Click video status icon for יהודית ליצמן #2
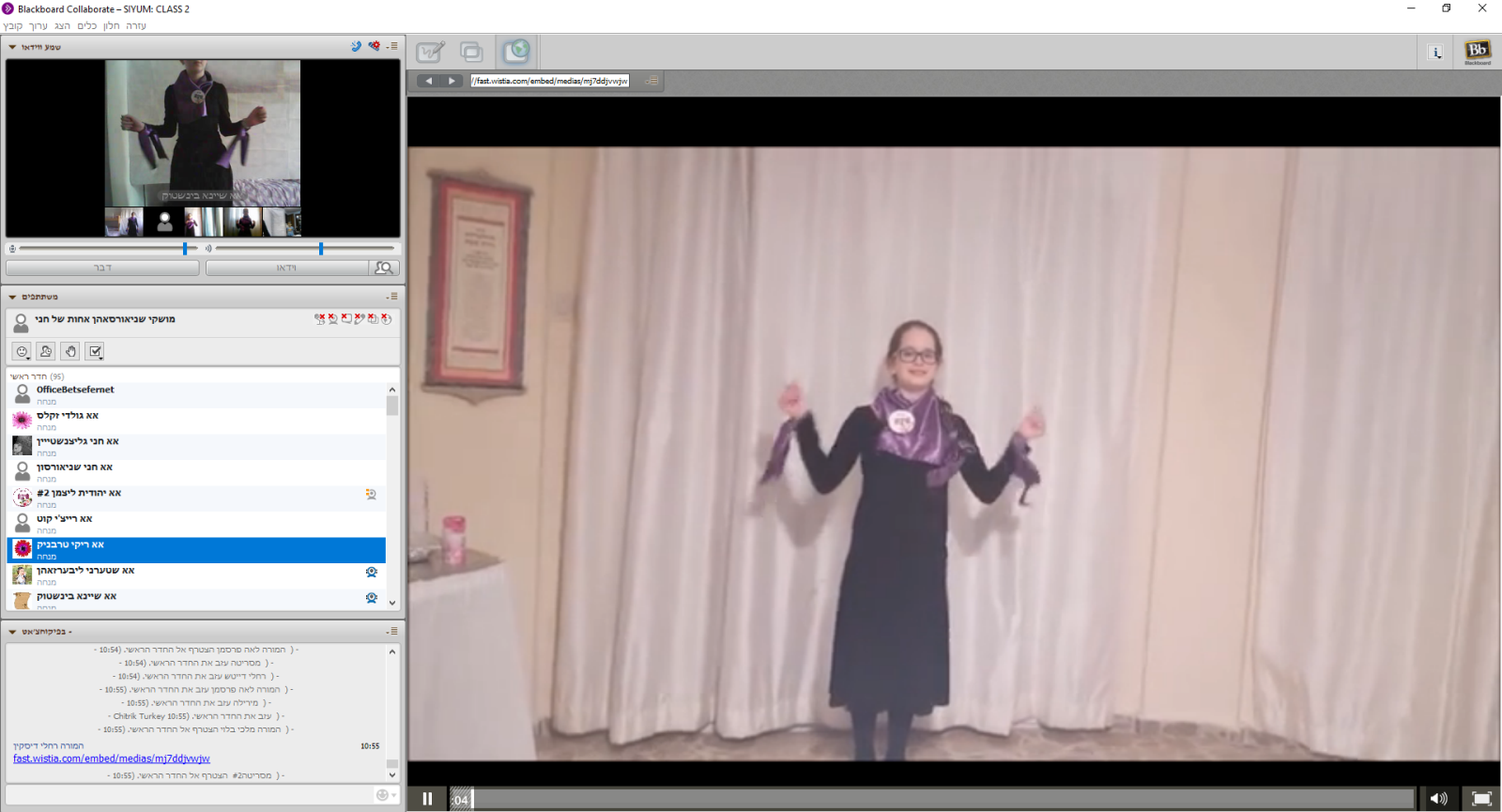The height and width of the screenshot is (812, 1502). point(371,494)
